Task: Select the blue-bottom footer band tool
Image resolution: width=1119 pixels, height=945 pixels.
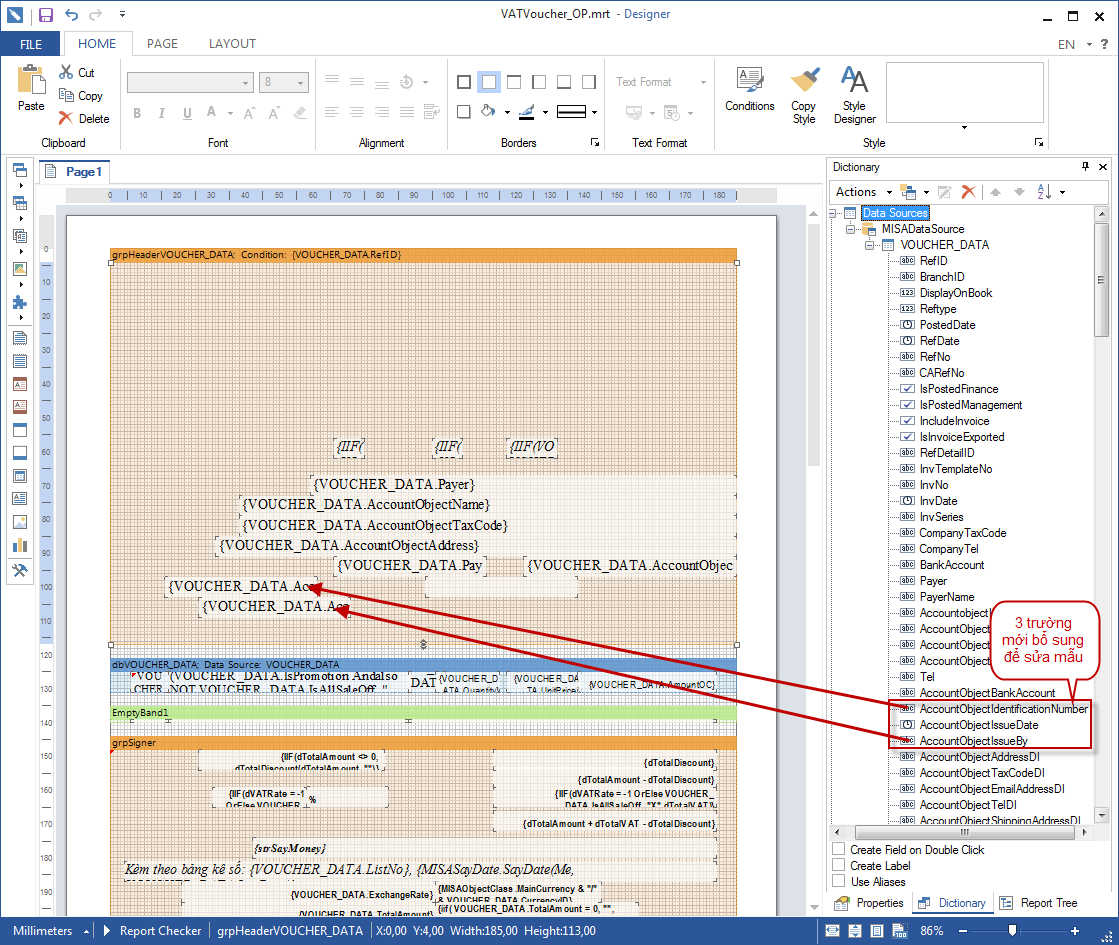Action: click(x=20, y=453)
